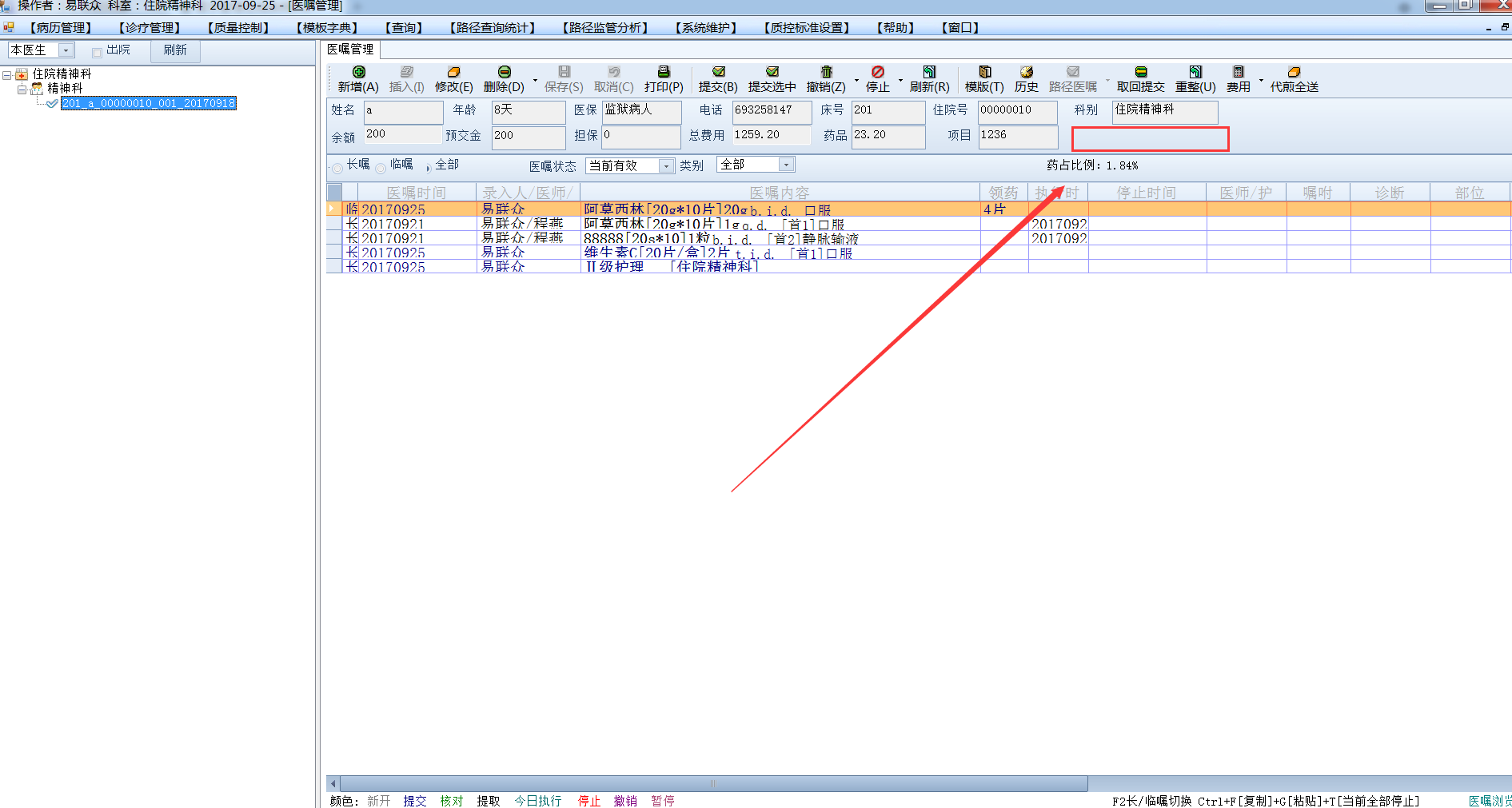Click the 床号 field showing 201
Image resolution: width=1512 pixels, height=808 pixels.
click(888, 112)
